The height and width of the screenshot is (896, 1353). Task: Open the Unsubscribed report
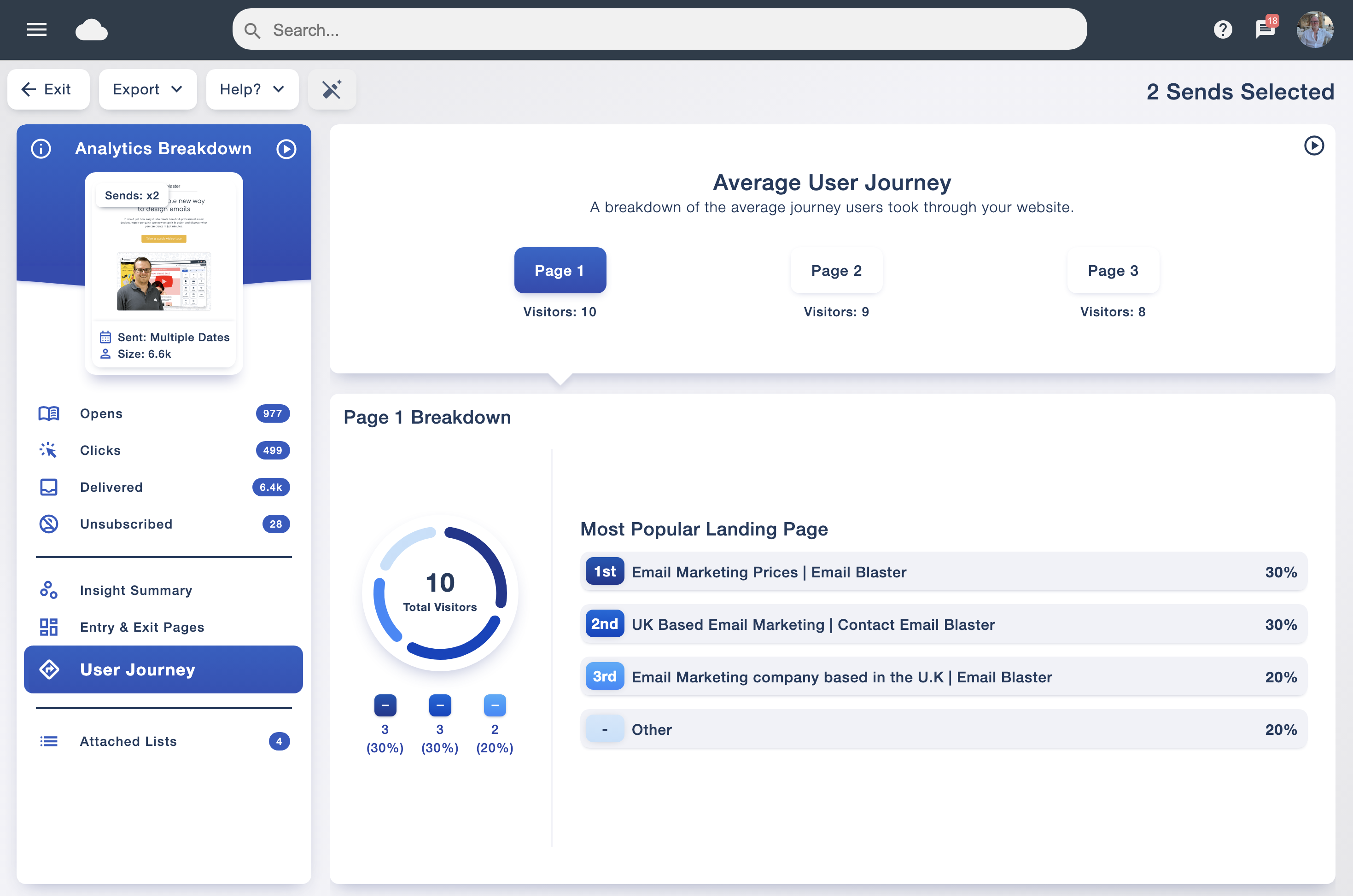[x=163, y=524]
